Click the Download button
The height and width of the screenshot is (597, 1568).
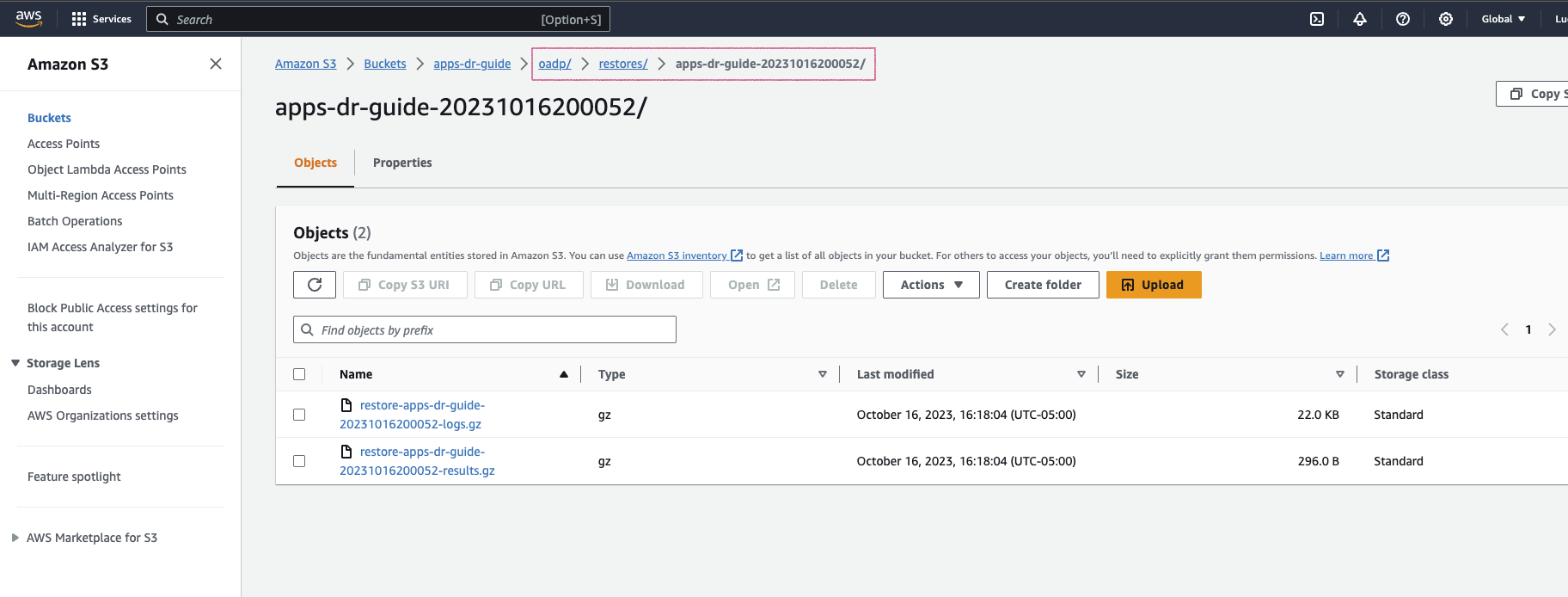pos(646,285)
